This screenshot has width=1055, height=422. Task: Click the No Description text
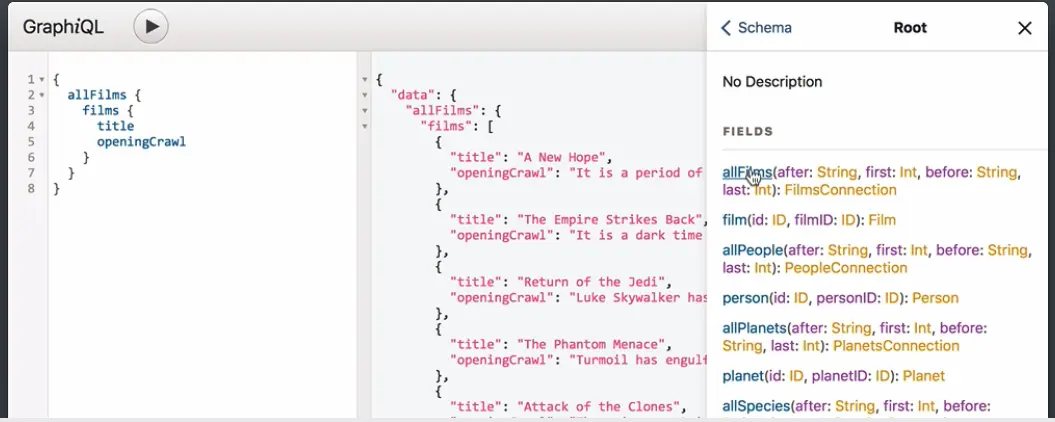(x=772, y=82)
